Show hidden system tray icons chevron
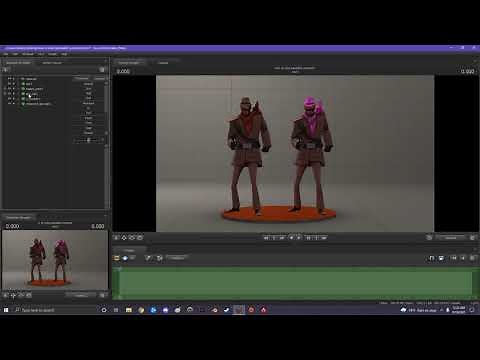This screenshot has width=480, height=360. click(x=441, y=310)
